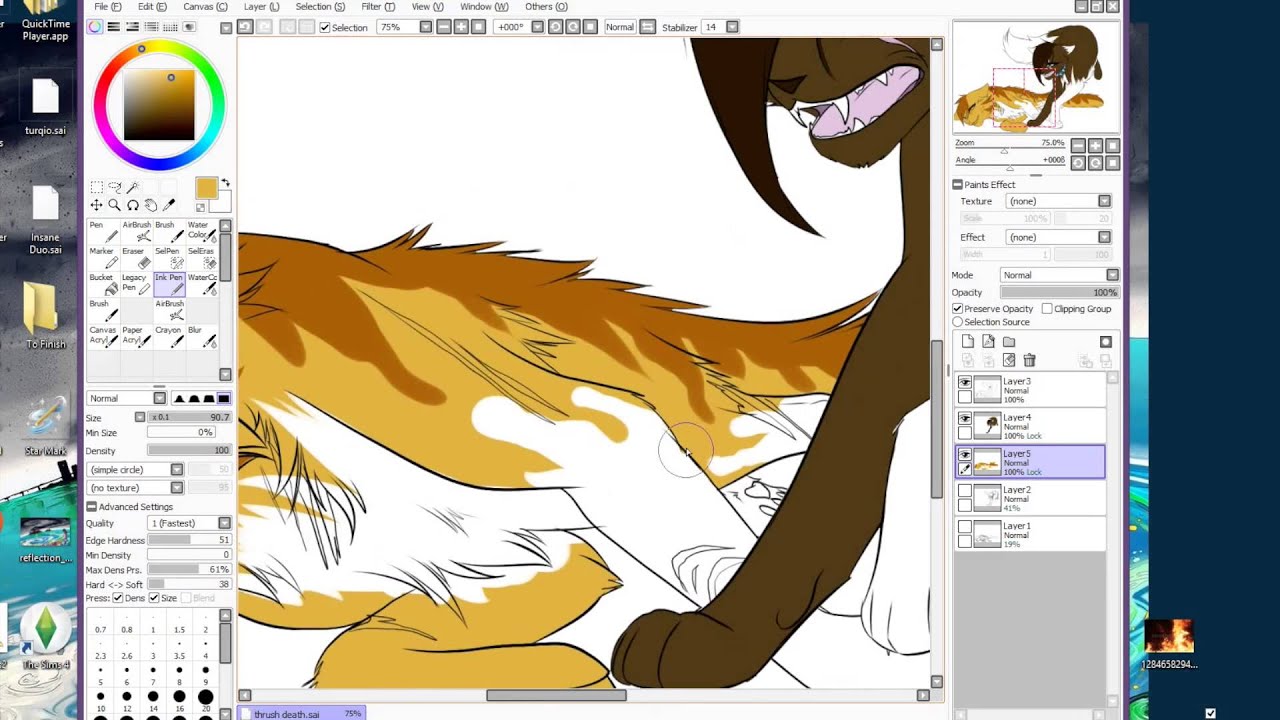Image resolution: width=1280 pixels, height=720 pixels.
Task: Choose the Marker tool
Action: click(104, 258)
